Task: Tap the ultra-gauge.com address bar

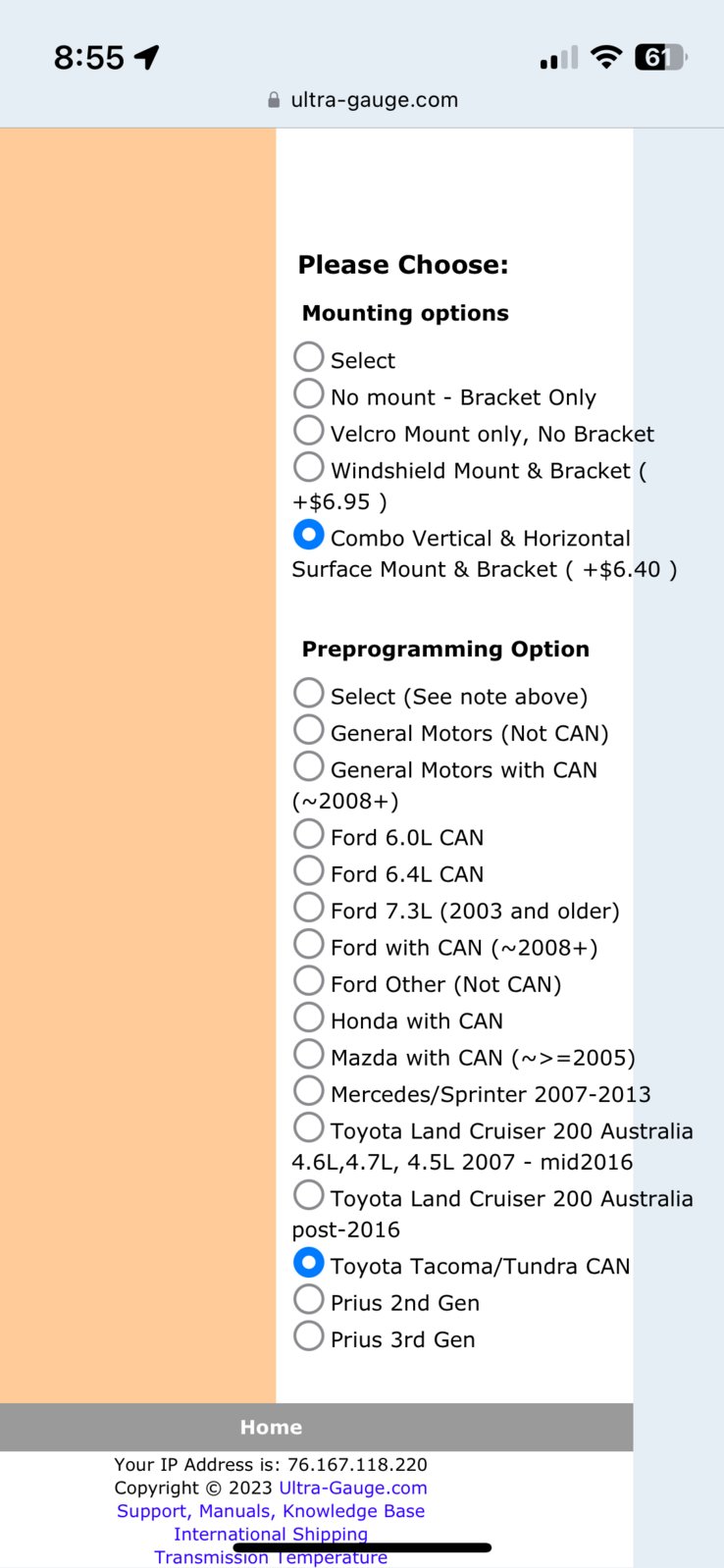Action: (x=362, y=100)
